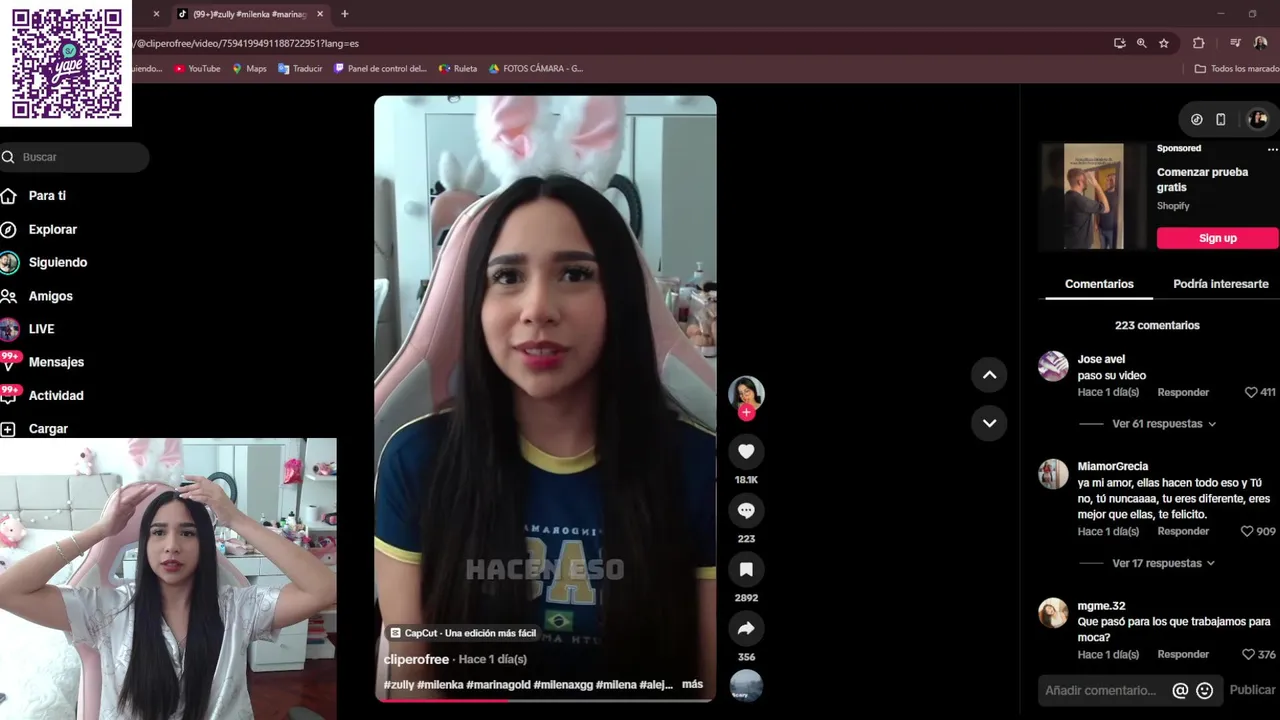Screen dimensions: 1280x720
Task: Expand video description with más
Action: coord(692,685)
